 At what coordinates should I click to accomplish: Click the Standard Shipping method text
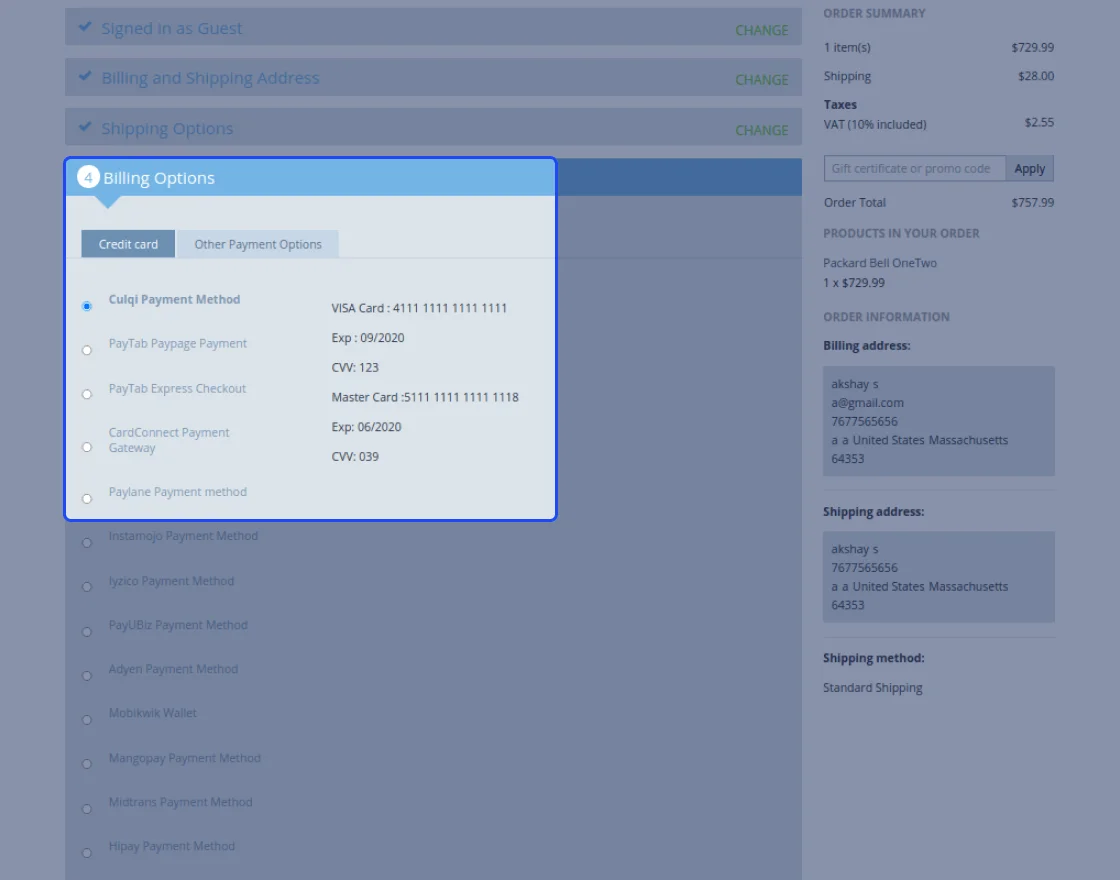click(873, 688)
